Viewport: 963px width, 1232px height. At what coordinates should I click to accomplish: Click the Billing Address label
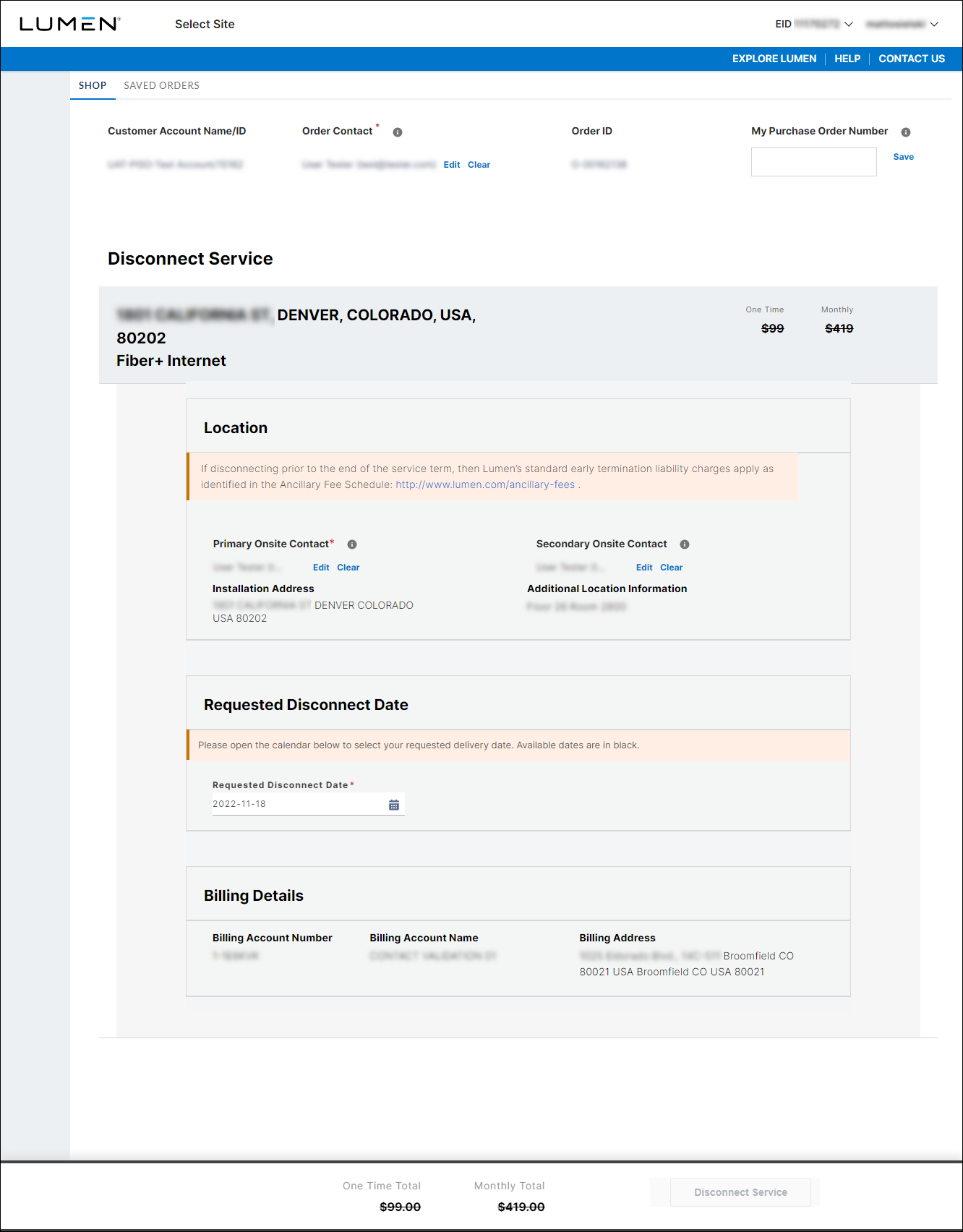[x=617, y=938]
